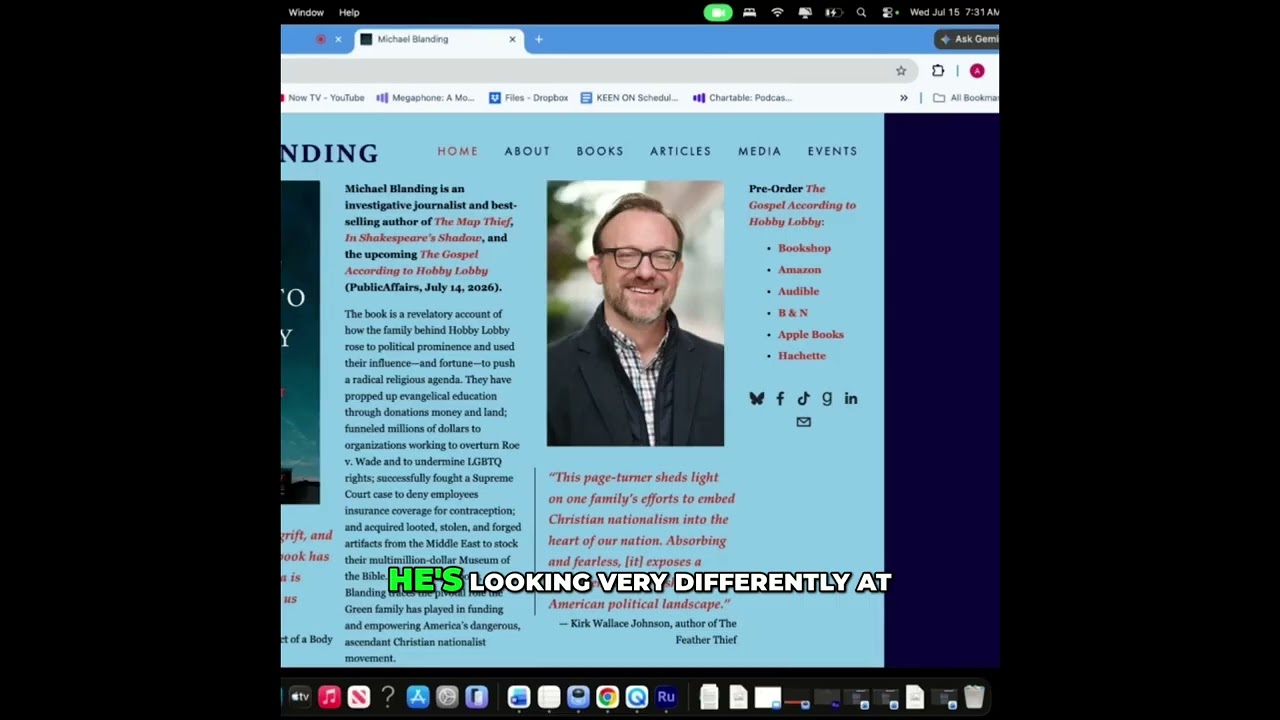Open a new browser tab
This screenshot has height=720, width=1280.
point(539,39)
